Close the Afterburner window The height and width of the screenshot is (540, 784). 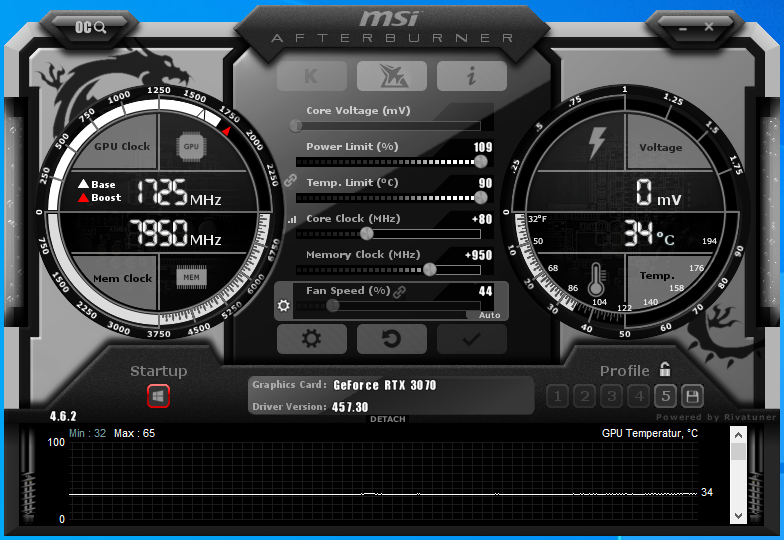tap(709, 27)
